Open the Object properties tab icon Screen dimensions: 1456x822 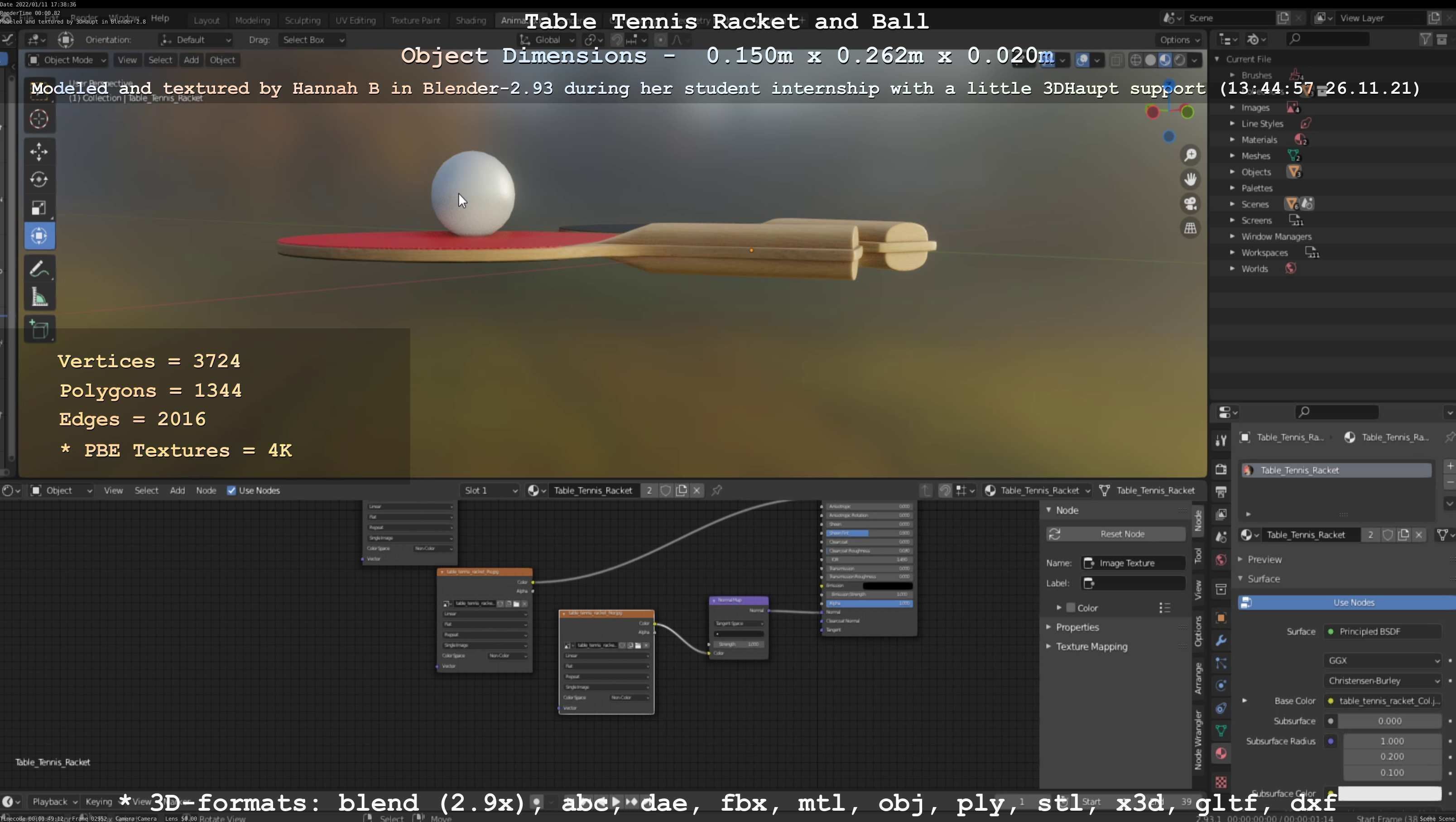(x=1221, y=617)
